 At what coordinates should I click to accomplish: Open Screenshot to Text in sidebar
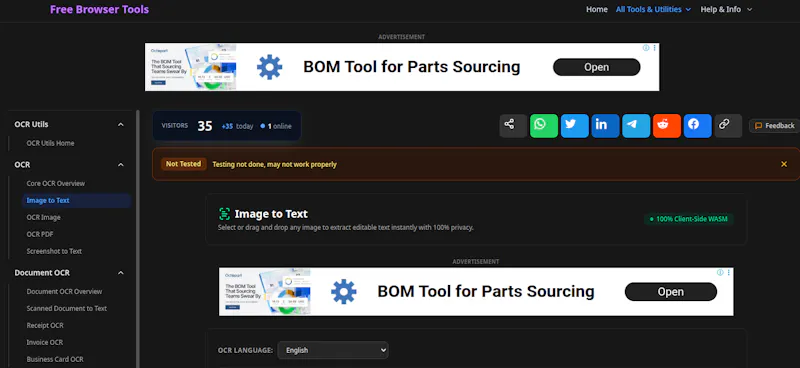click(x=54, y=251)
